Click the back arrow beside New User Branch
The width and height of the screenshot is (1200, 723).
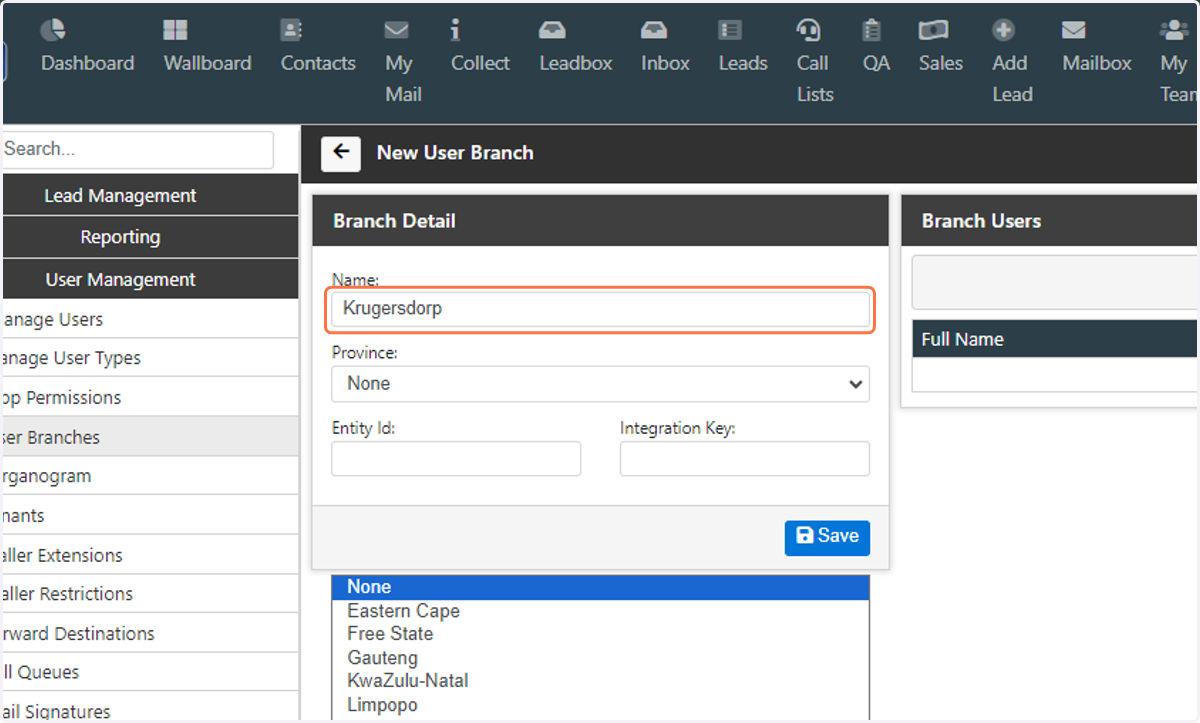pyautogui.click(x=341, y=153)
